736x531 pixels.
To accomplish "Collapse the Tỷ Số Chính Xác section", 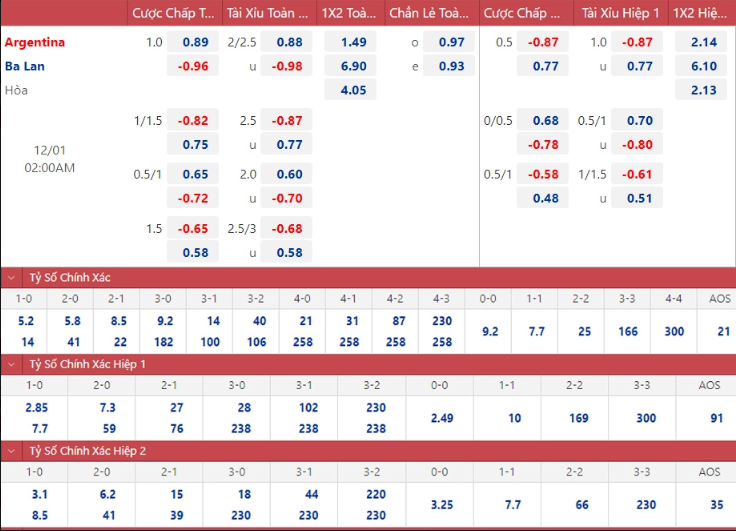I will [x=11, y=277].
